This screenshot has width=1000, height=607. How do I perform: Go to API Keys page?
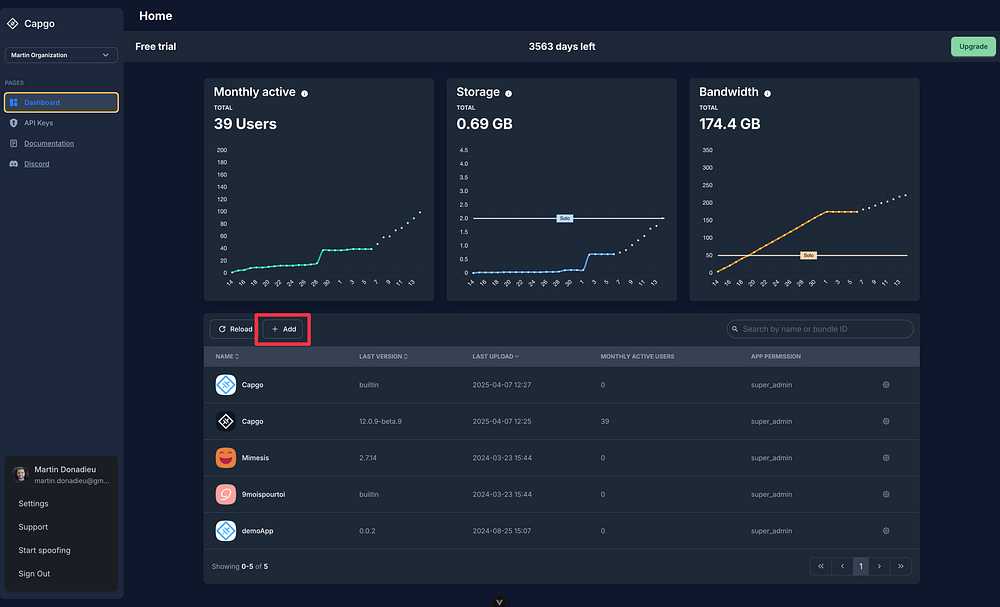click(38, 122)
